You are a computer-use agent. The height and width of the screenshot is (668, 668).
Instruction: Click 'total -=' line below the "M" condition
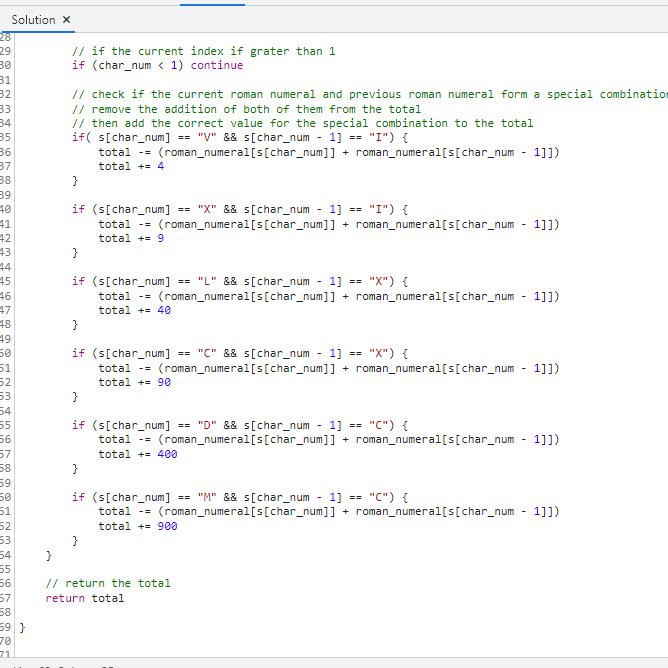(x=329, y=512)
